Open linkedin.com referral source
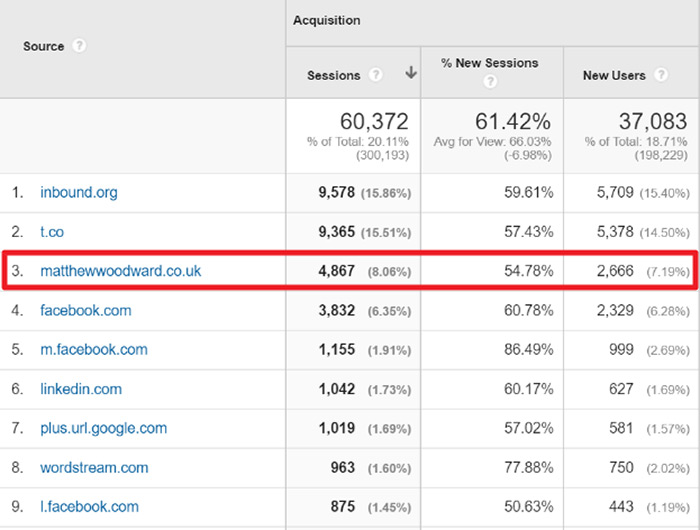 pyautogui.click(x=81, y=389)
